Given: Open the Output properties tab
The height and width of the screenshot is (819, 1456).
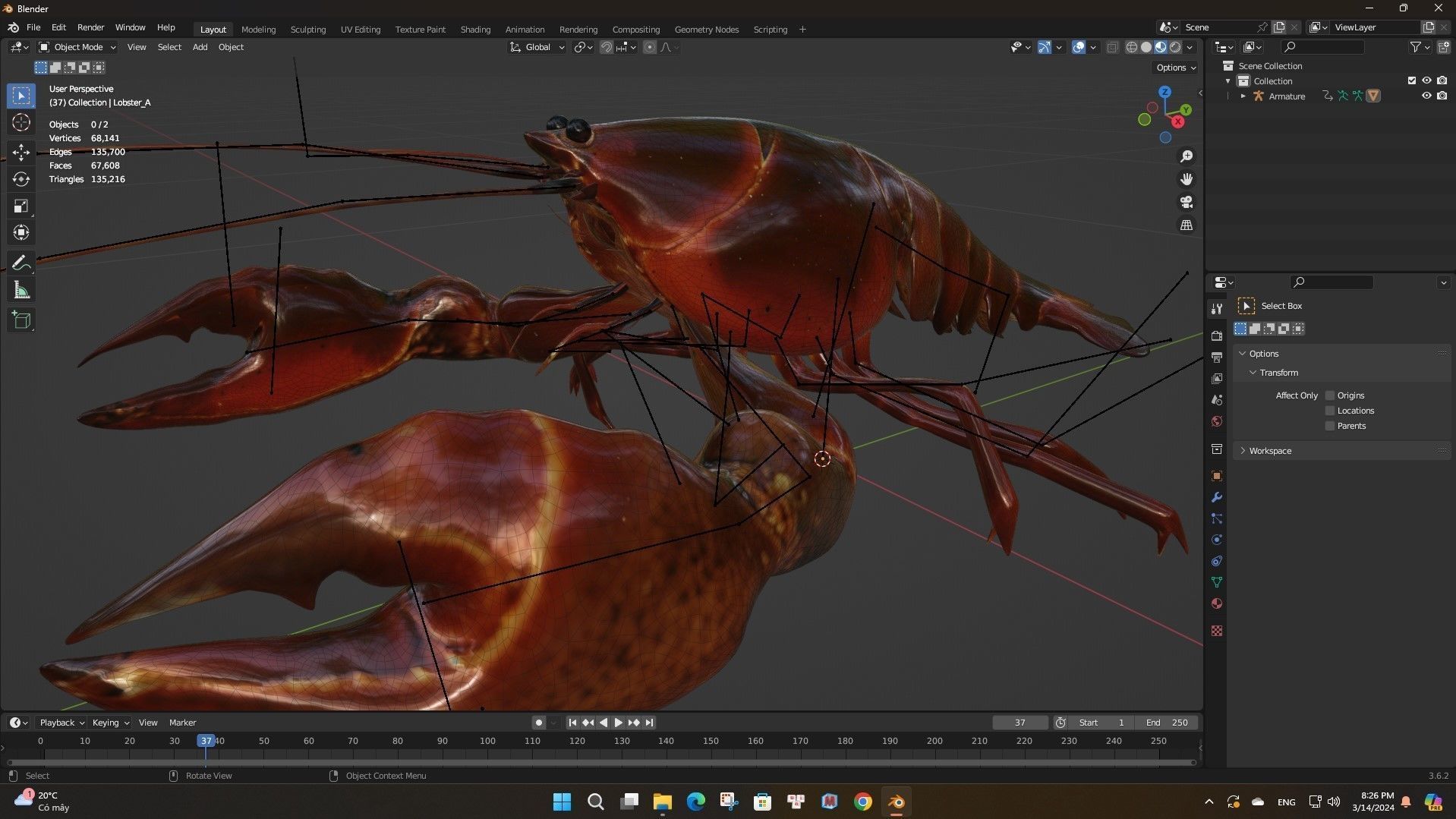Looking at the screenshot, I should (x=1217, y=357).
